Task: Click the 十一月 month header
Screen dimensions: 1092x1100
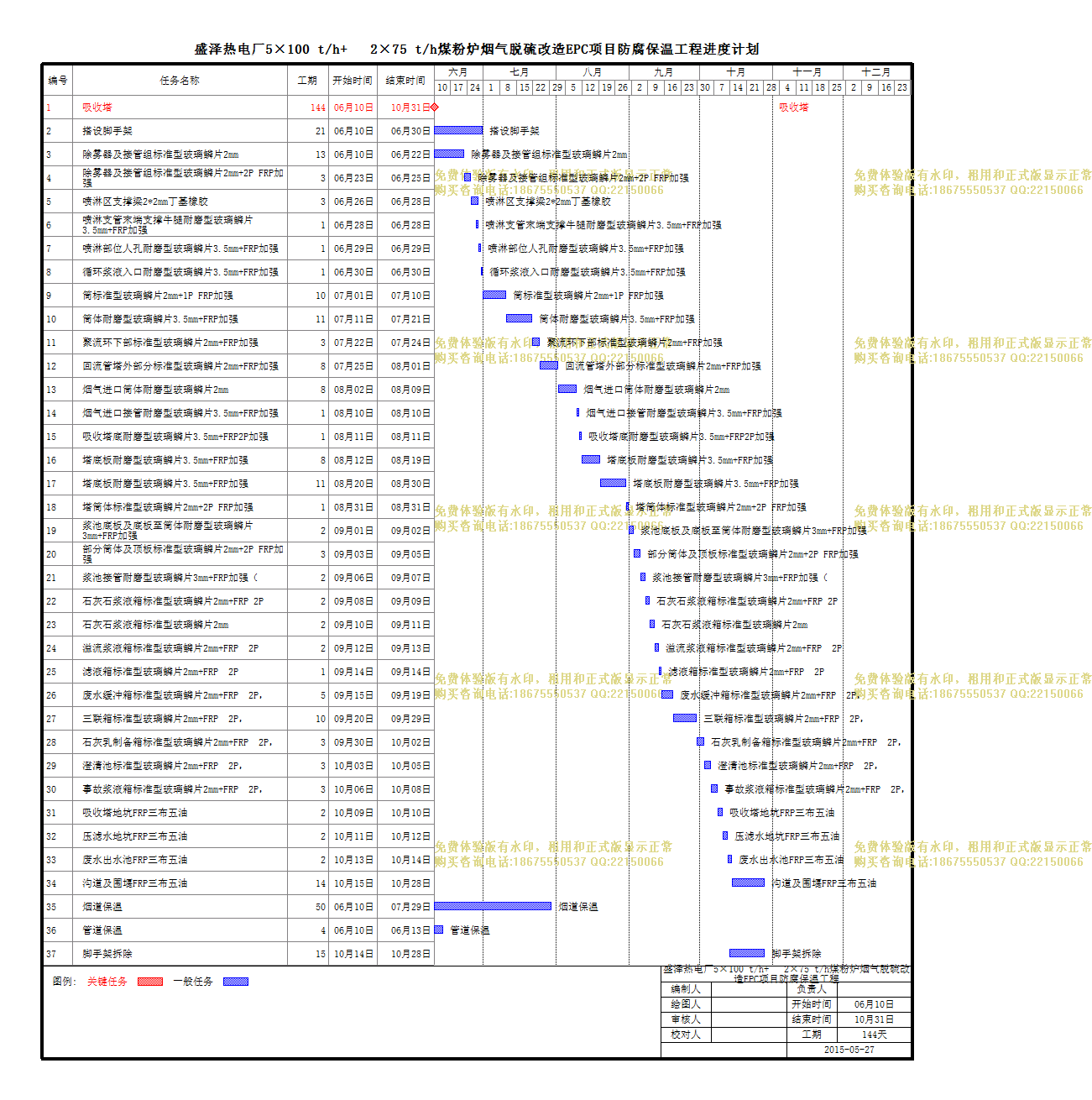Action: [807, 73]
